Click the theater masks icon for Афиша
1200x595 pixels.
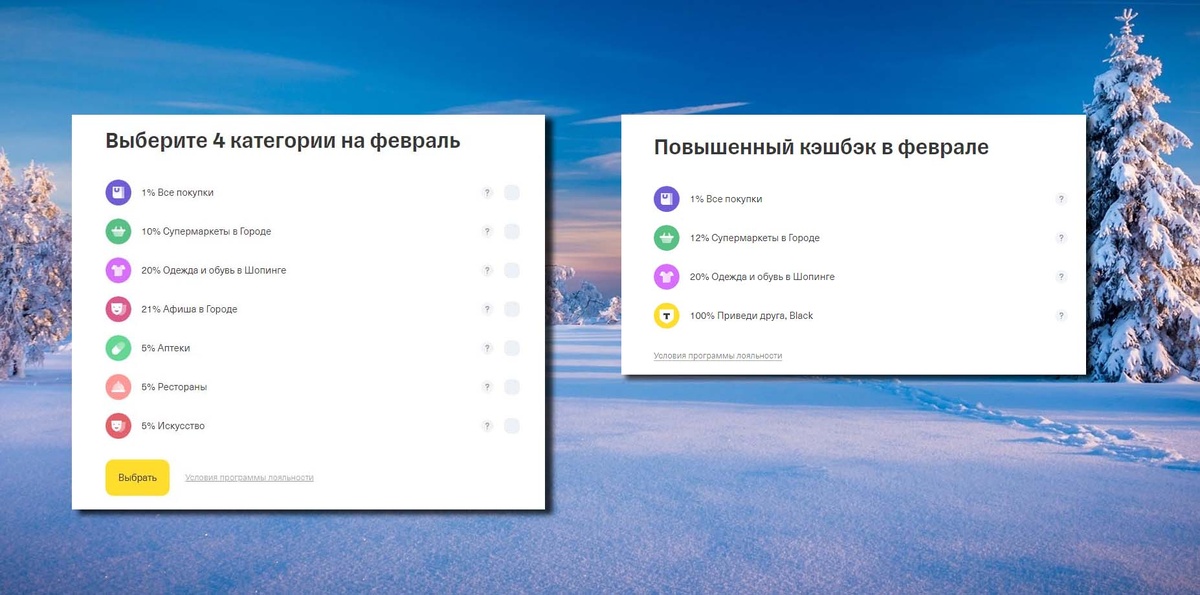[x=117, y=309]
